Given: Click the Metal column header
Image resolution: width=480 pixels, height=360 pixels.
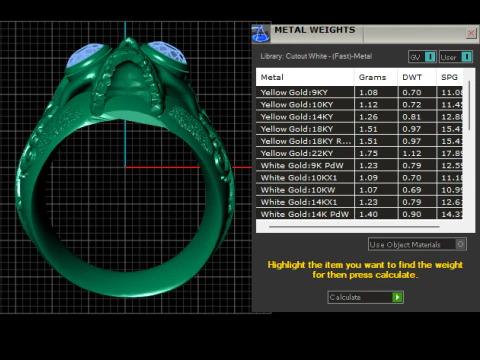Looking at the screenshot, I should click(305, 77).
